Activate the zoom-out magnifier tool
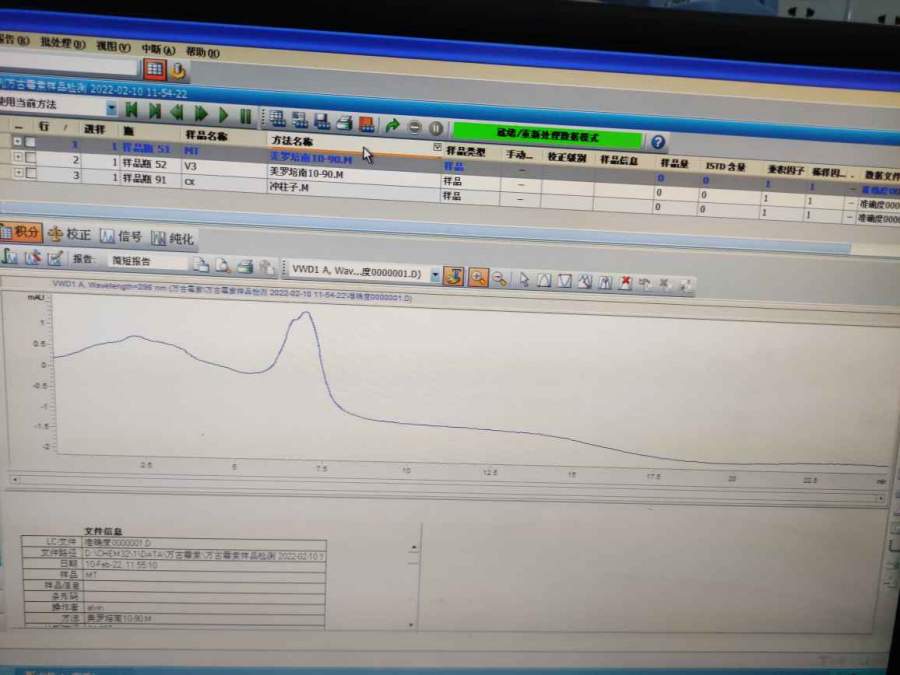This screenshot has width=900, height=675. (x=500, y=280)
